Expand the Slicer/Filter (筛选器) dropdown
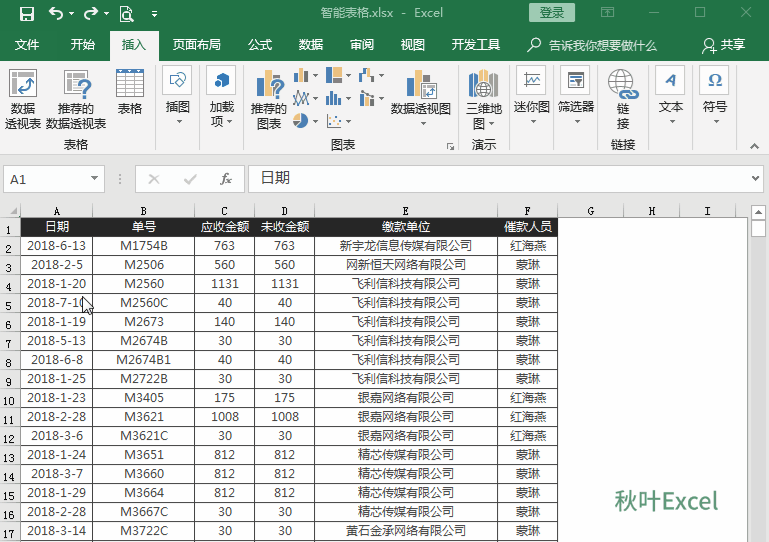769x542 pixels. 575,92
